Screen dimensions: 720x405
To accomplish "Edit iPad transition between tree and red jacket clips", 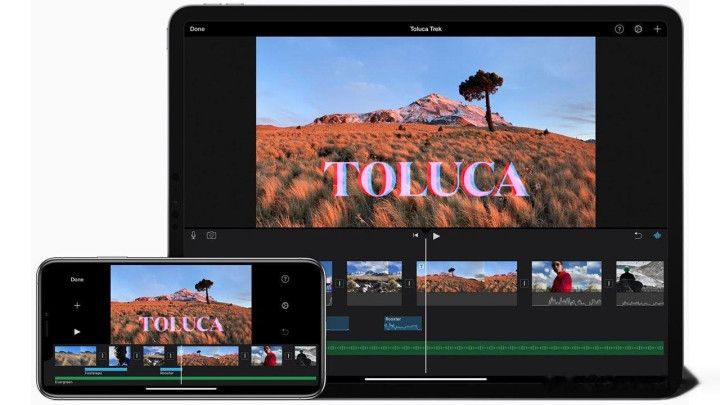I will (x=524, y=283).
